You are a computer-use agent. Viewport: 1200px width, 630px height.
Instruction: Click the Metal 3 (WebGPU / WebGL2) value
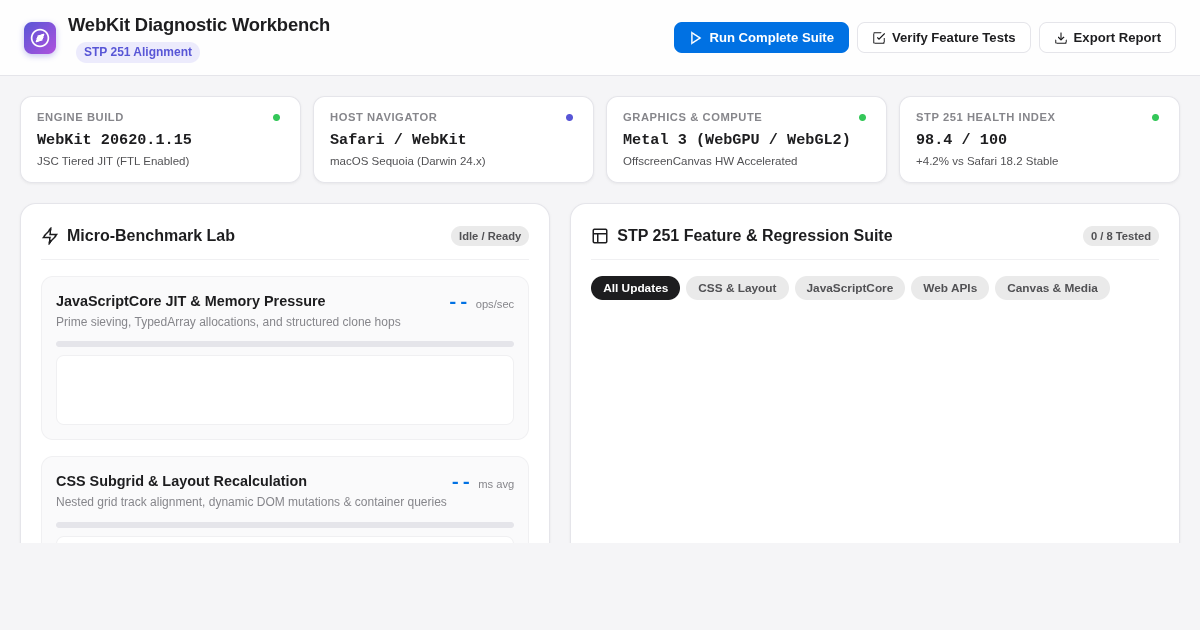tap(737, 140)
